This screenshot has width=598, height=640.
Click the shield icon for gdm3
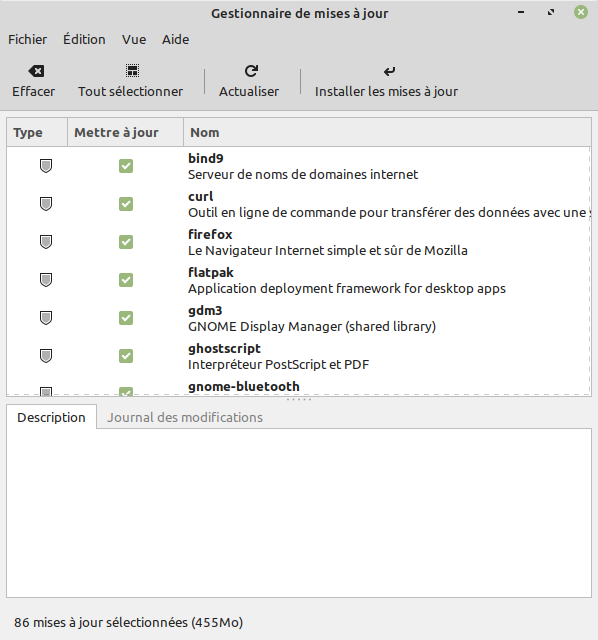tap(46, 318)
